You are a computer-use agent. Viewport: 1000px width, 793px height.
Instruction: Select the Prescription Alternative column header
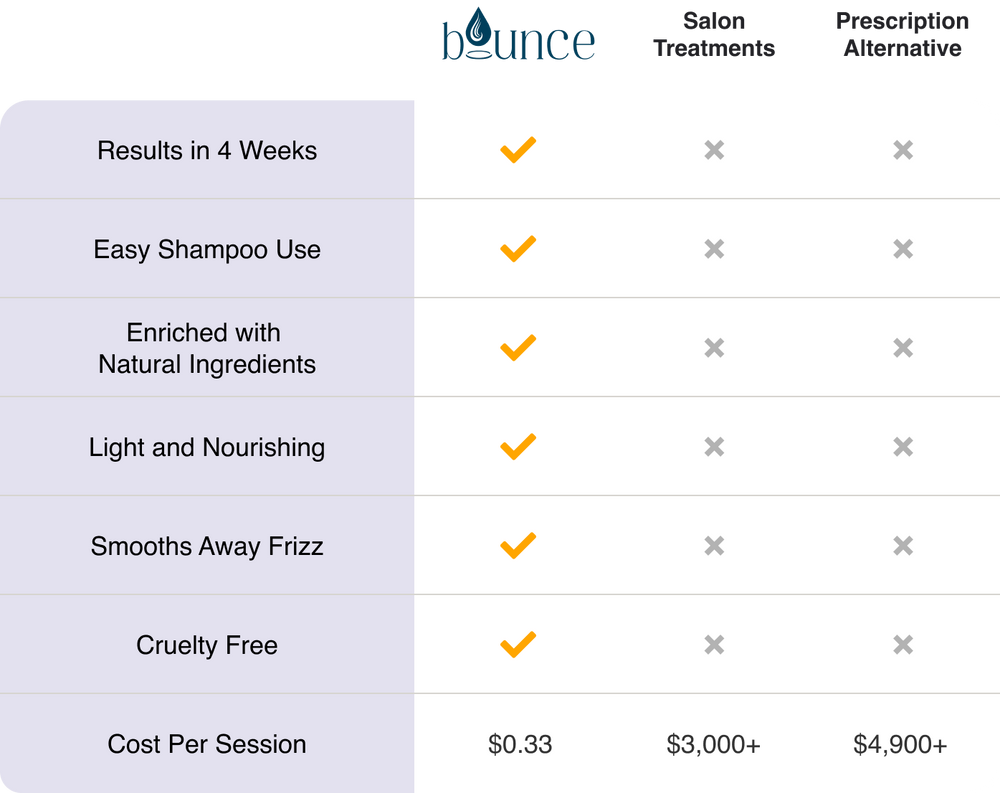[x=903, y=34]
